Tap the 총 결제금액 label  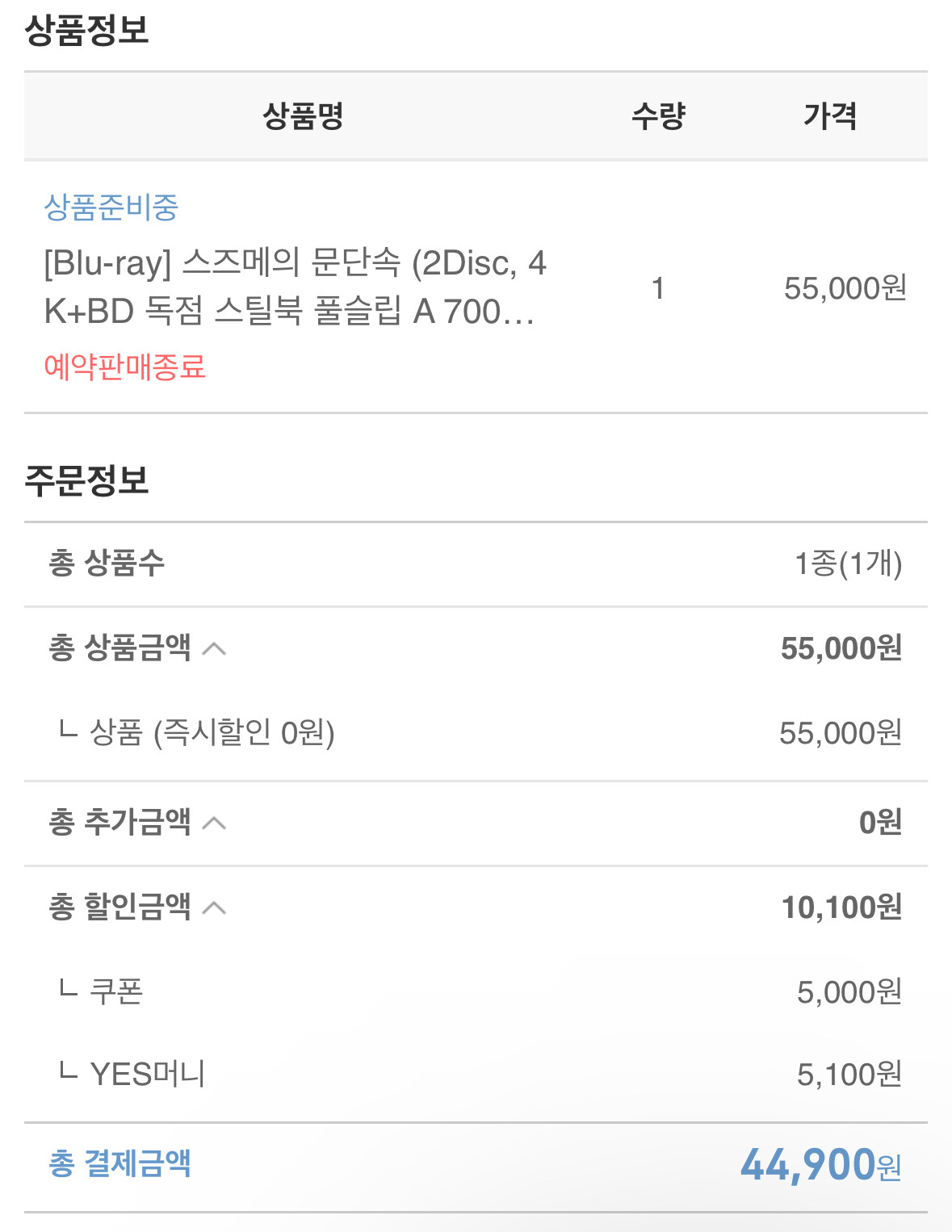[x=120, y=1163]
